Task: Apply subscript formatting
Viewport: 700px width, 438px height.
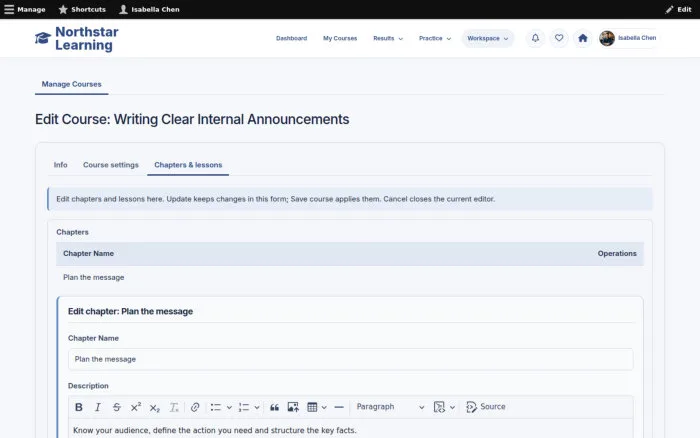Action: 154,407
